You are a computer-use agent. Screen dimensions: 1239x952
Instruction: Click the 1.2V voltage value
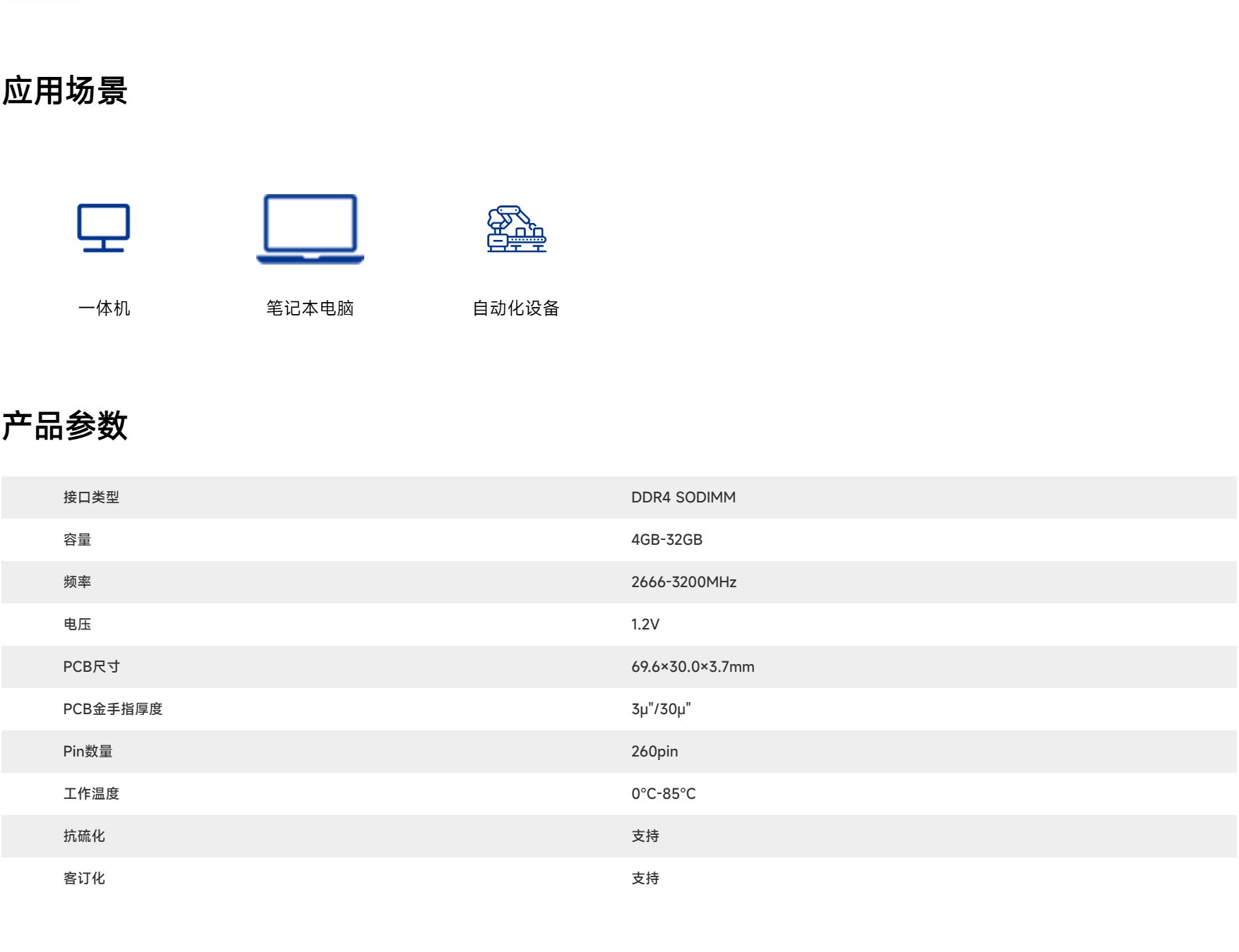coord(645,625)
